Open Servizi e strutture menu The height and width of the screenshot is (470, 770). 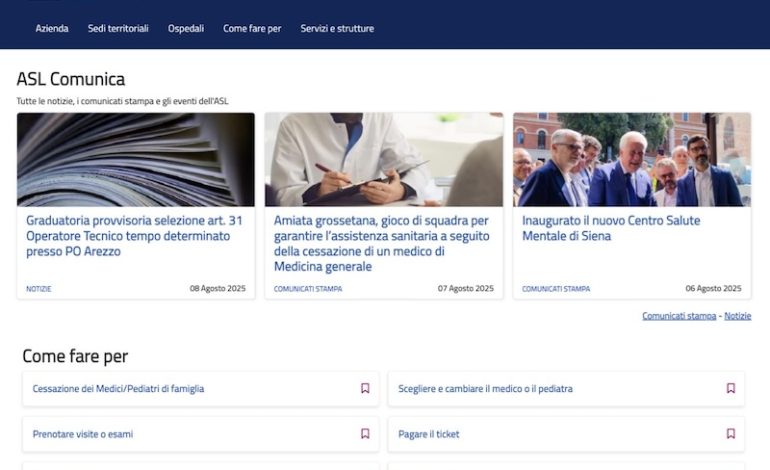[337, 28]
